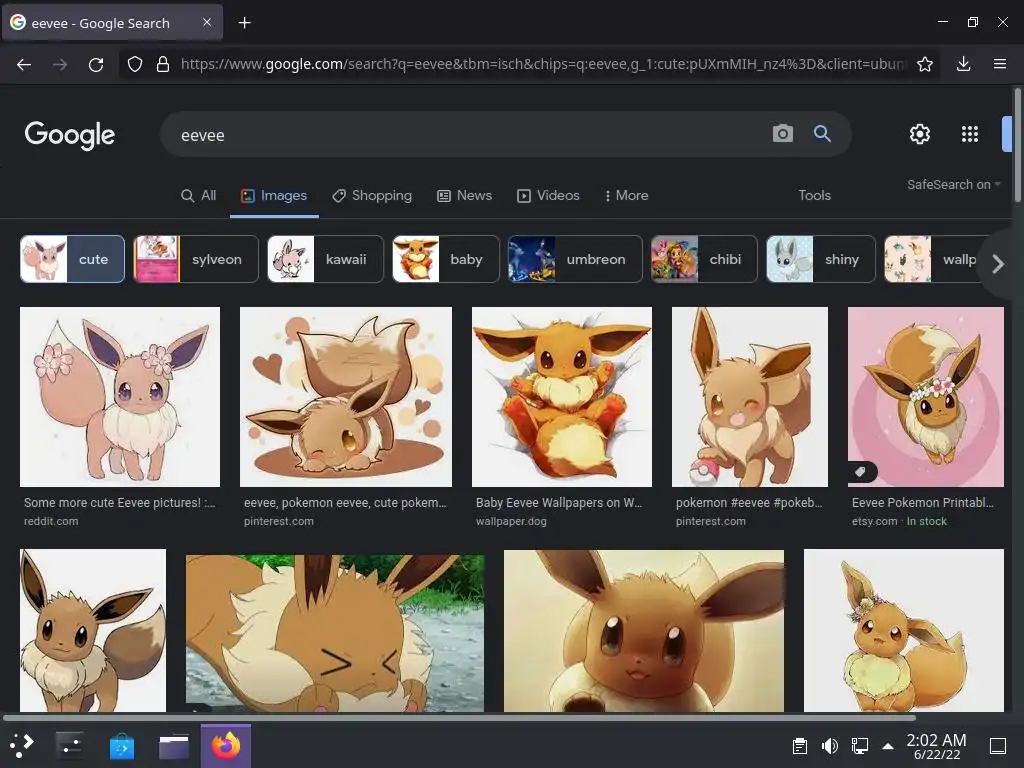Open the pinterest sleeping Eevee image
The height and width of the screenshot is (768, 1024).
point(346,397)
